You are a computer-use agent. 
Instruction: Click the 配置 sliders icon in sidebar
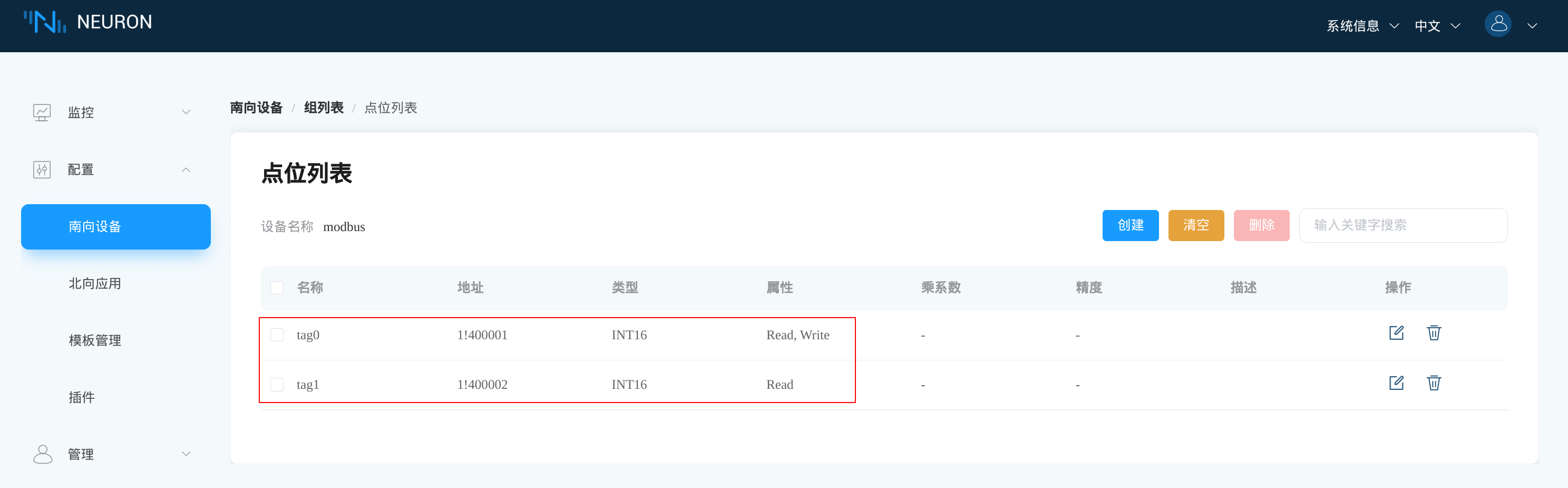click(x=42, y=170)
